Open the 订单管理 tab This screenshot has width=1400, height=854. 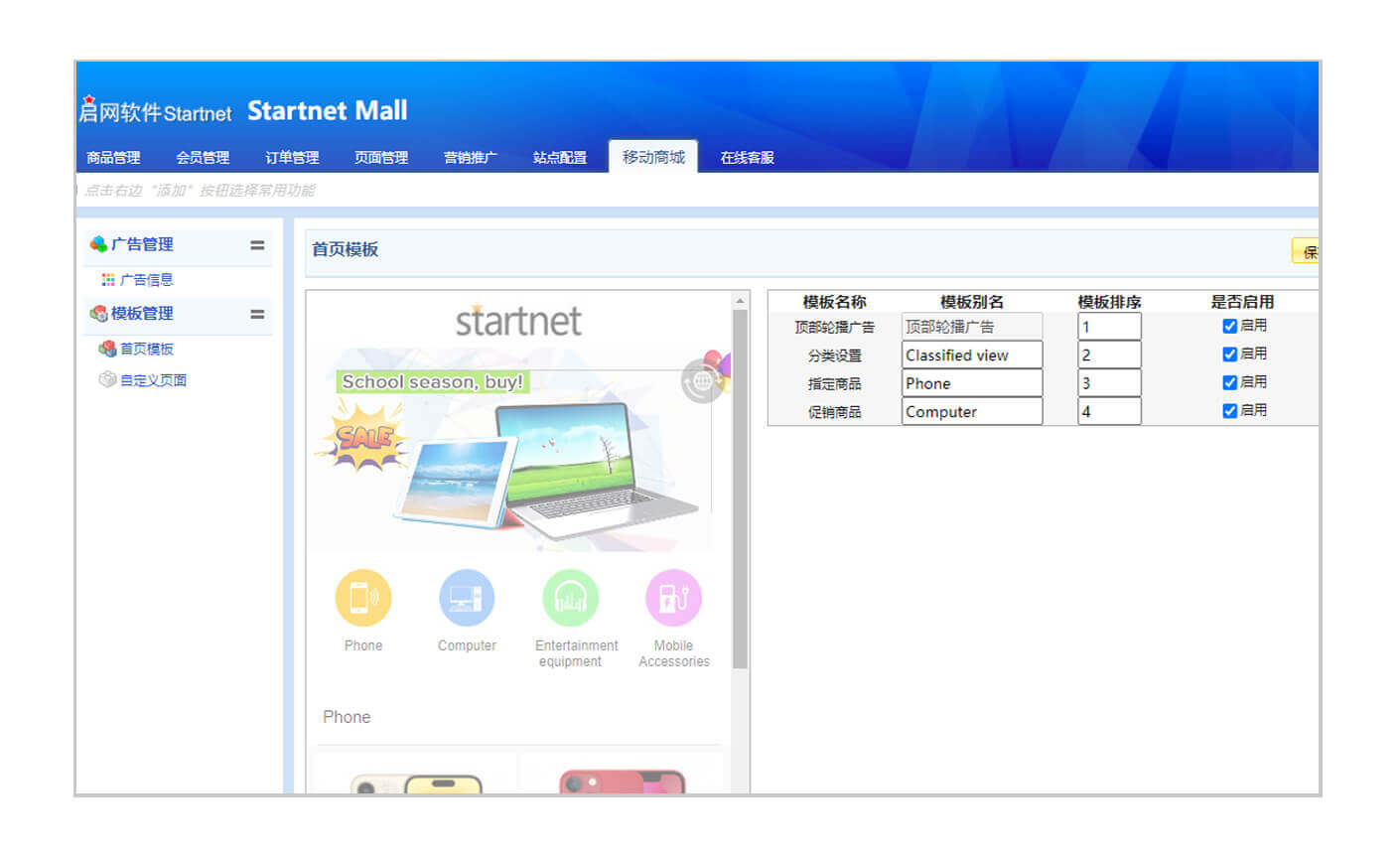pyautogui.click(x=292, y=158)
